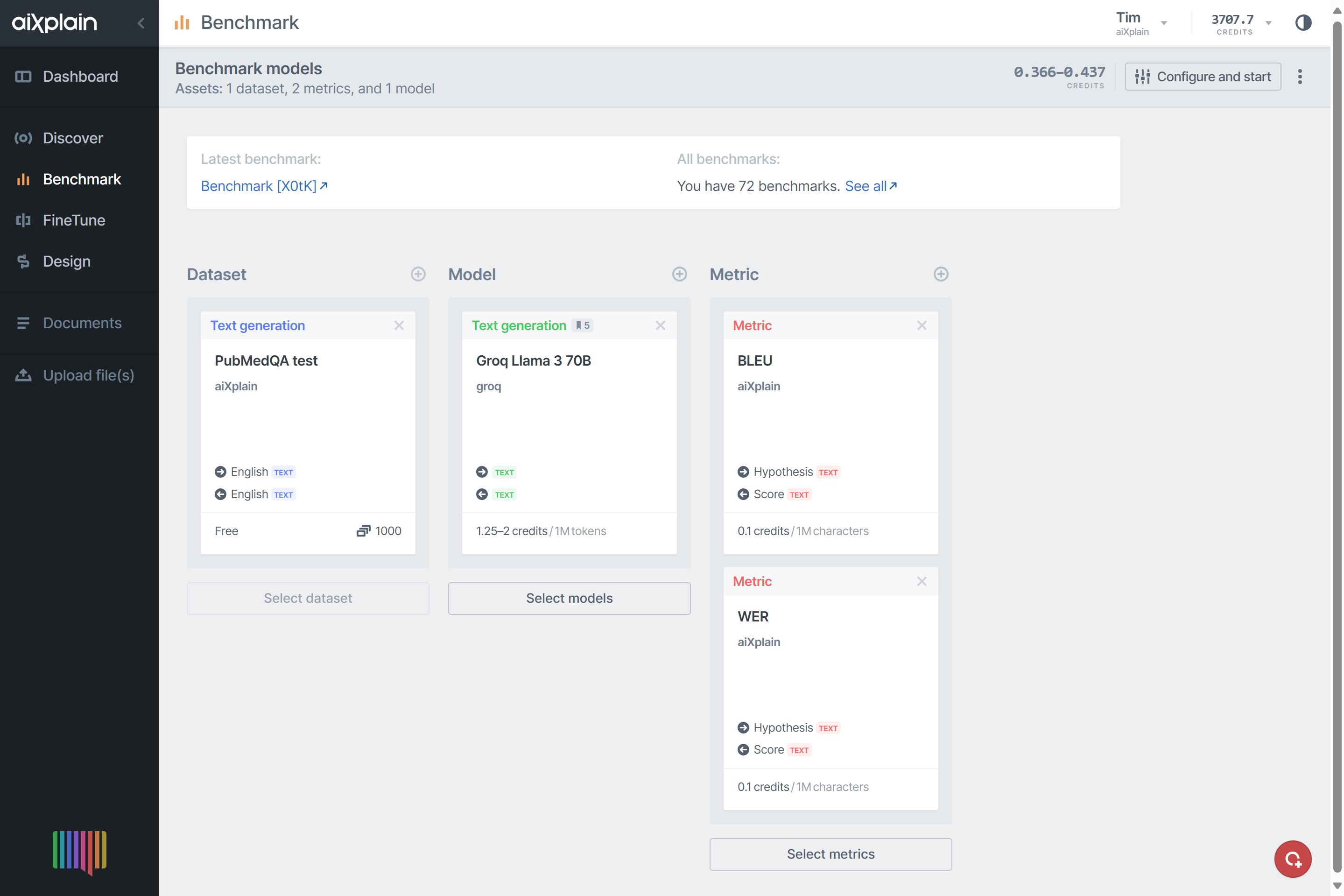The image size is (1344, 896).
Task: Open the red chat support bubble
Action: coord(1293,859)
